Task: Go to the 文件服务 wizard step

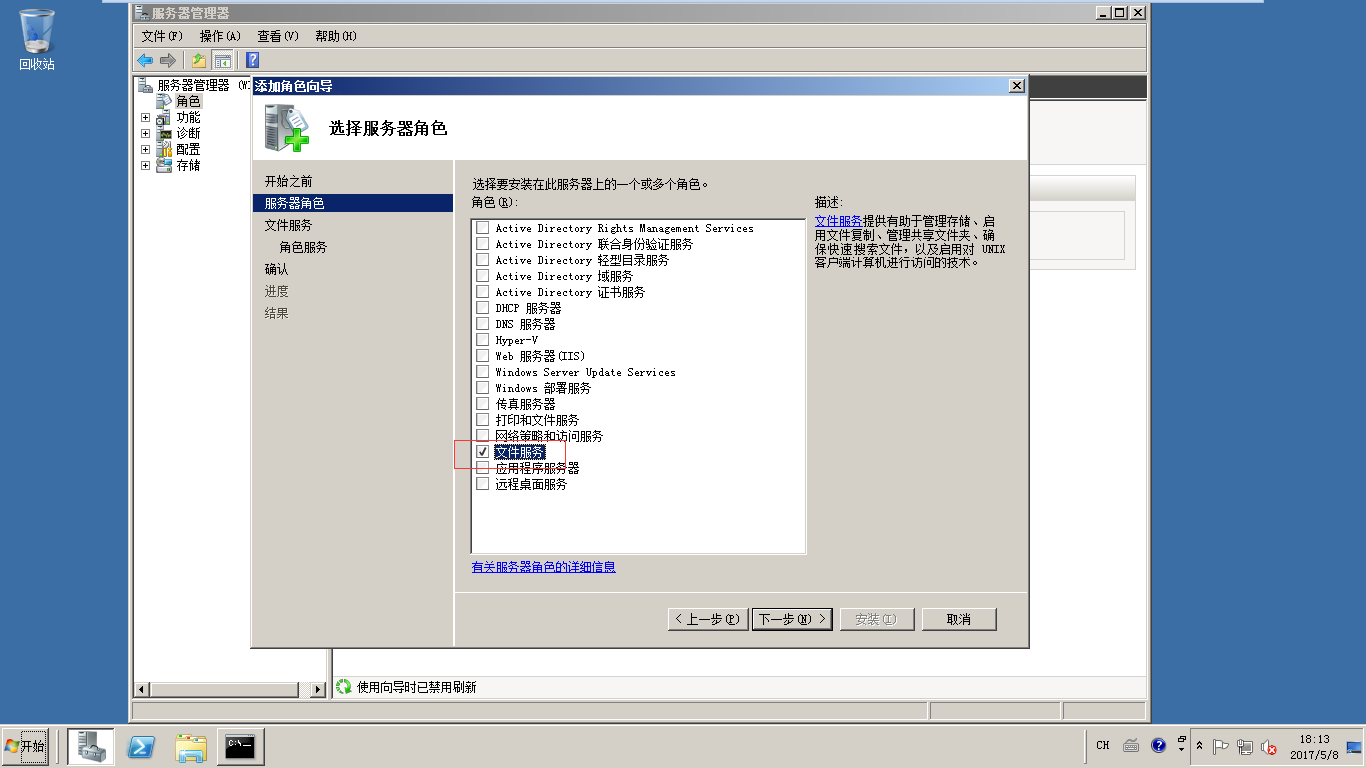Action: coord(288,225)
